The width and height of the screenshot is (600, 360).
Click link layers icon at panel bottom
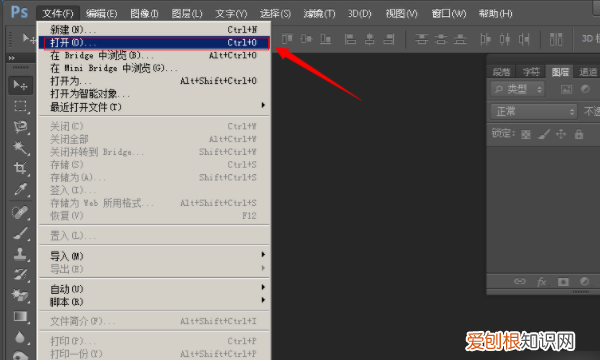click(520, 282)
